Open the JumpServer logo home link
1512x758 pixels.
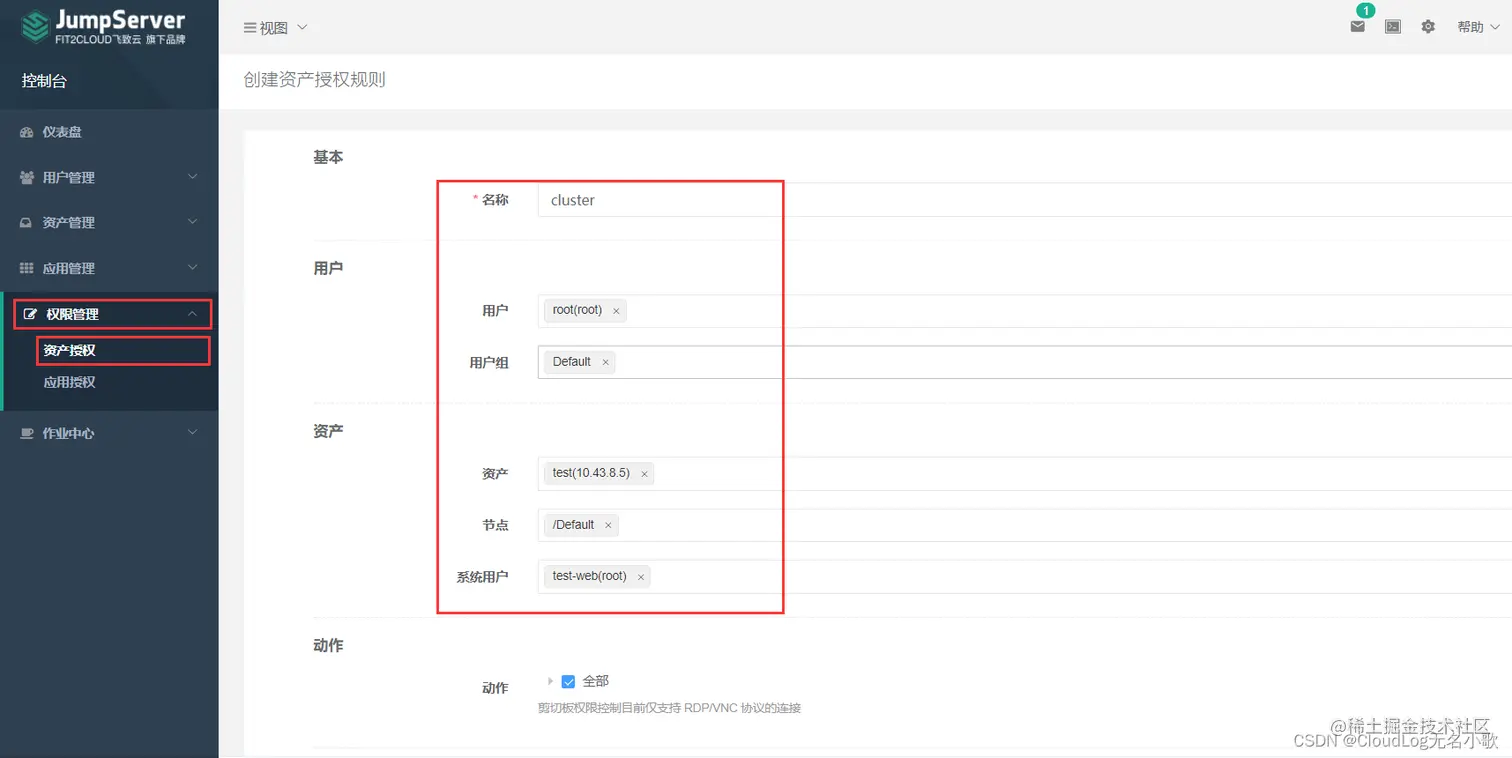pyautogui.click(x=104, y=27)
